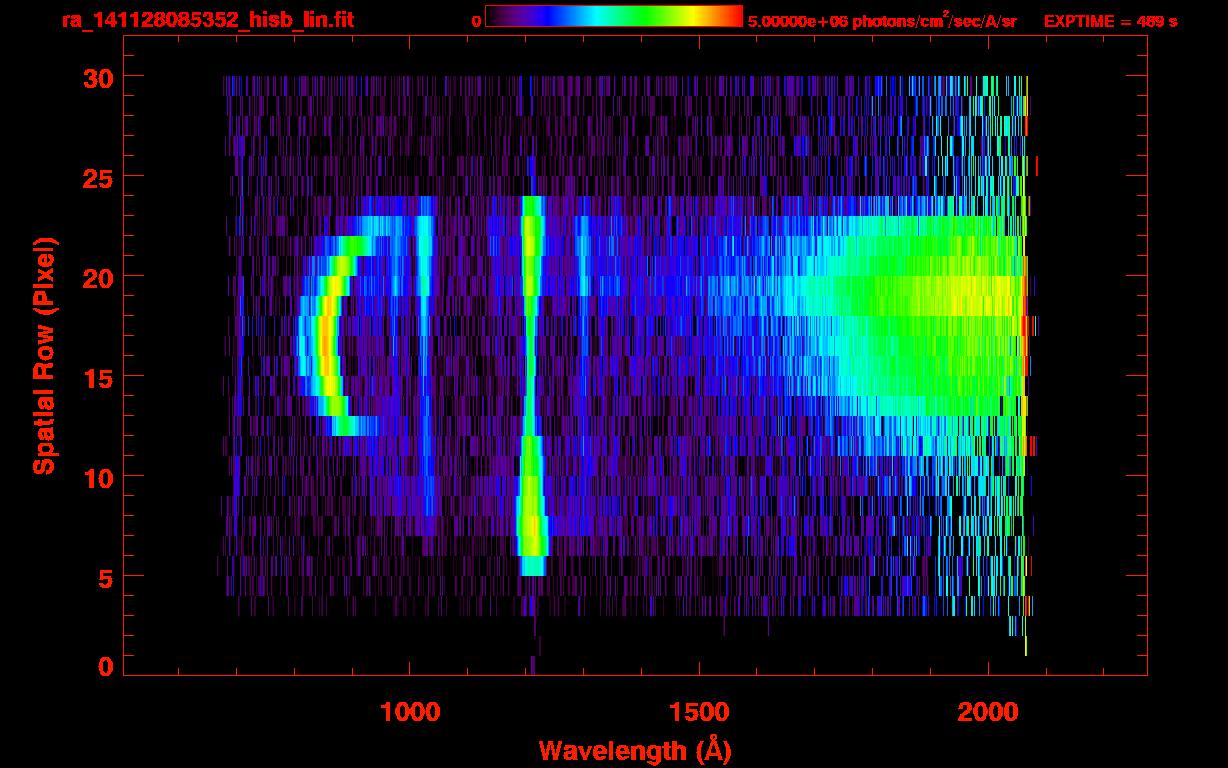This screenshot has height=768, width=1228.
Task: Click the y-axis tick label 5
Action: 105,577
